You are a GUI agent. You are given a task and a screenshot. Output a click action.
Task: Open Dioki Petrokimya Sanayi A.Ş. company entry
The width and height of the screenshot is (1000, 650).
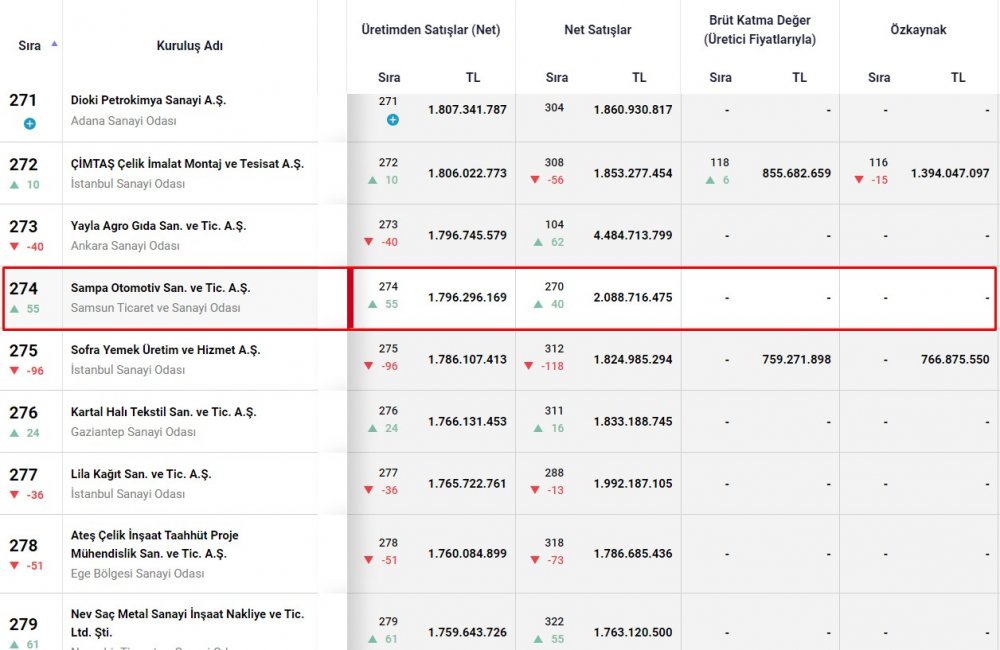[148, 100]
